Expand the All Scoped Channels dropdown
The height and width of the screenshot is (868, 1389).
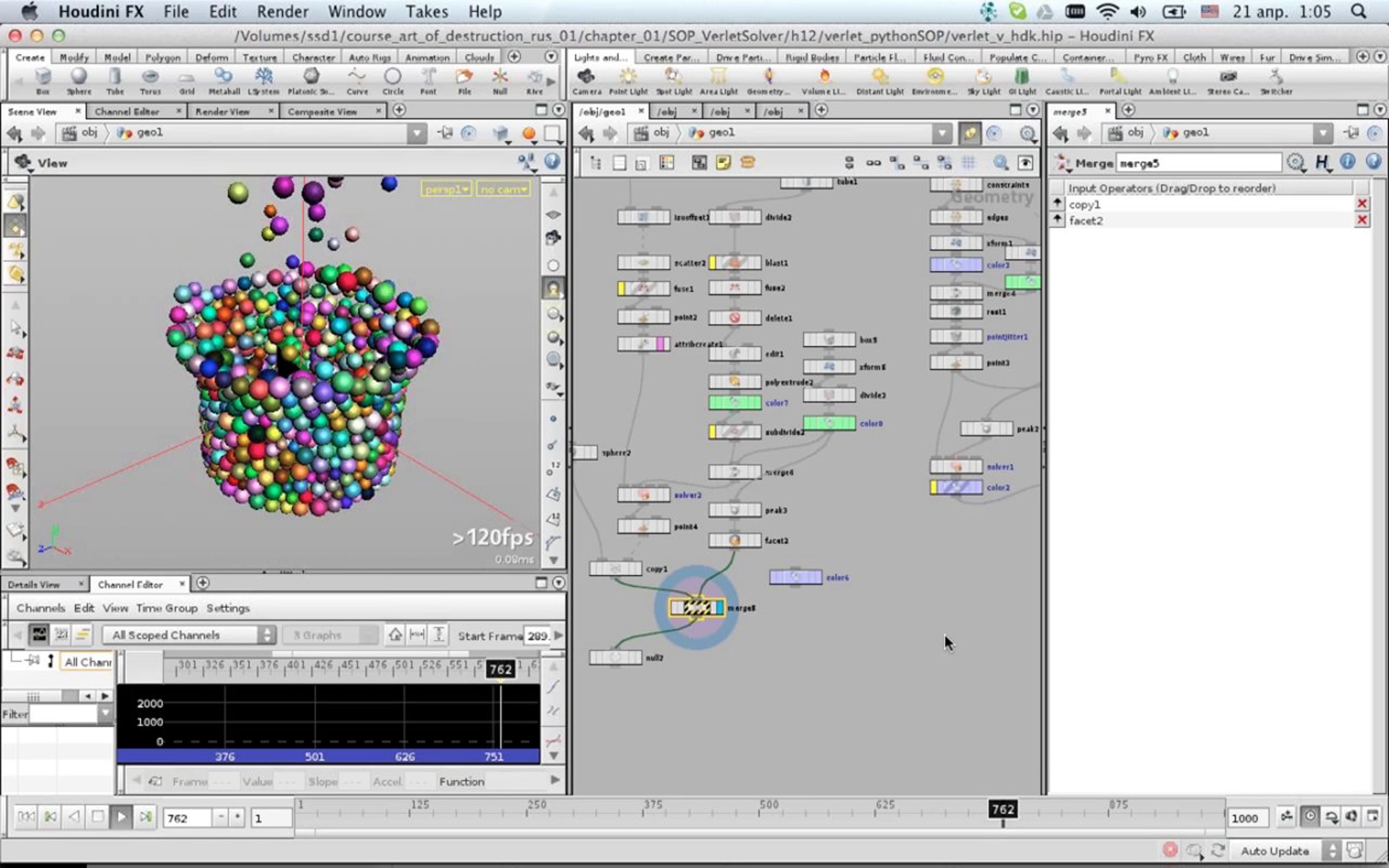click(x=189, y=635)
